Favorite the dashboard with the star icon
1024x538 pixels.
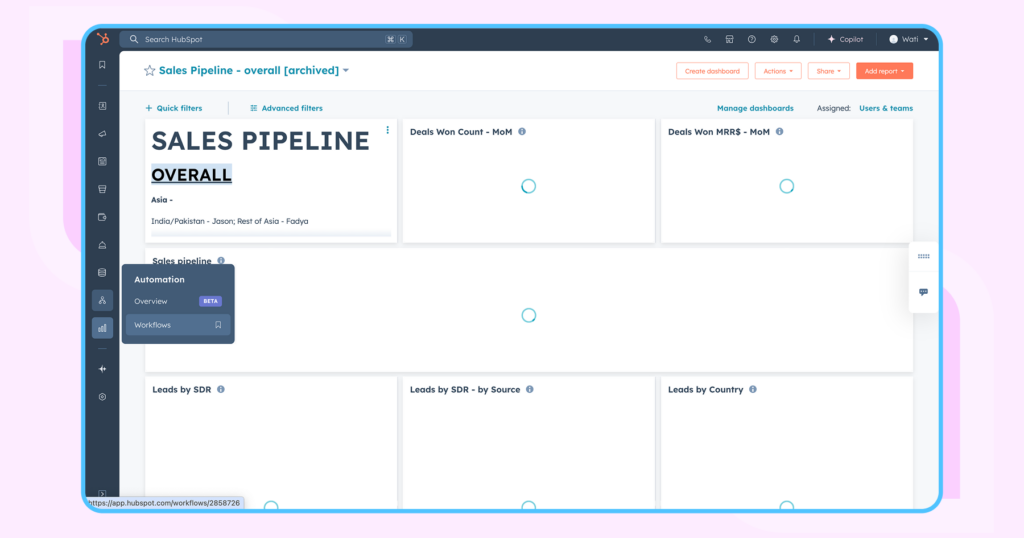pos(150,71)
